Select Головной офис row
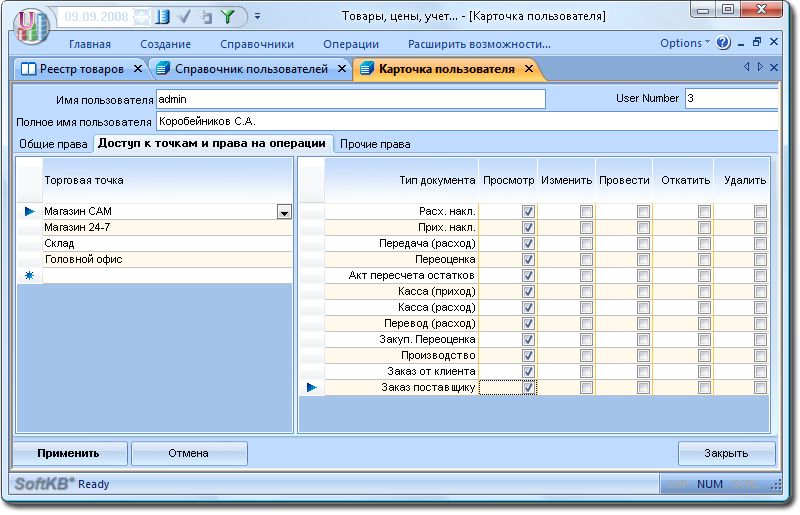Viewport: 800px width, 515px height. pyautogui.click(x=167, y=259)
